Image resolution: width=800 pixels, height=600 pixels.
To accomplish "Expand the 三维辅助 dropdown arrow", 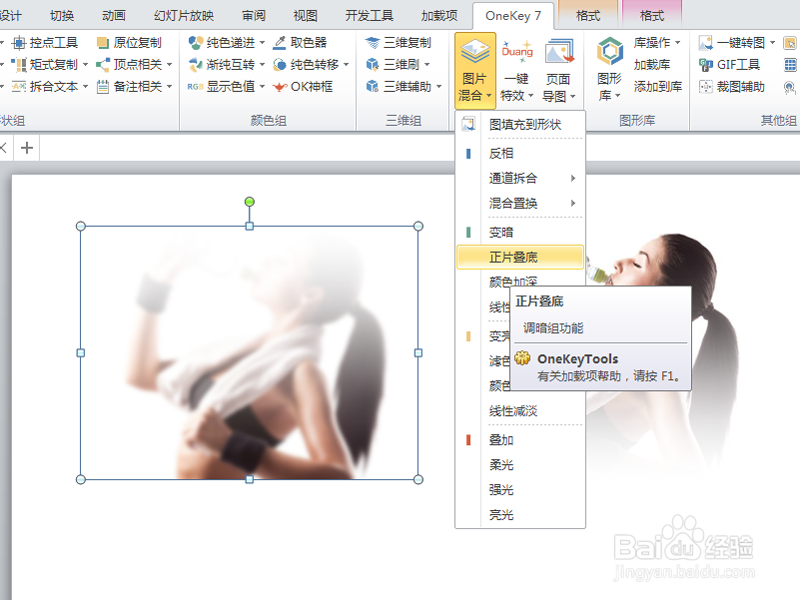I will [439, 87].
